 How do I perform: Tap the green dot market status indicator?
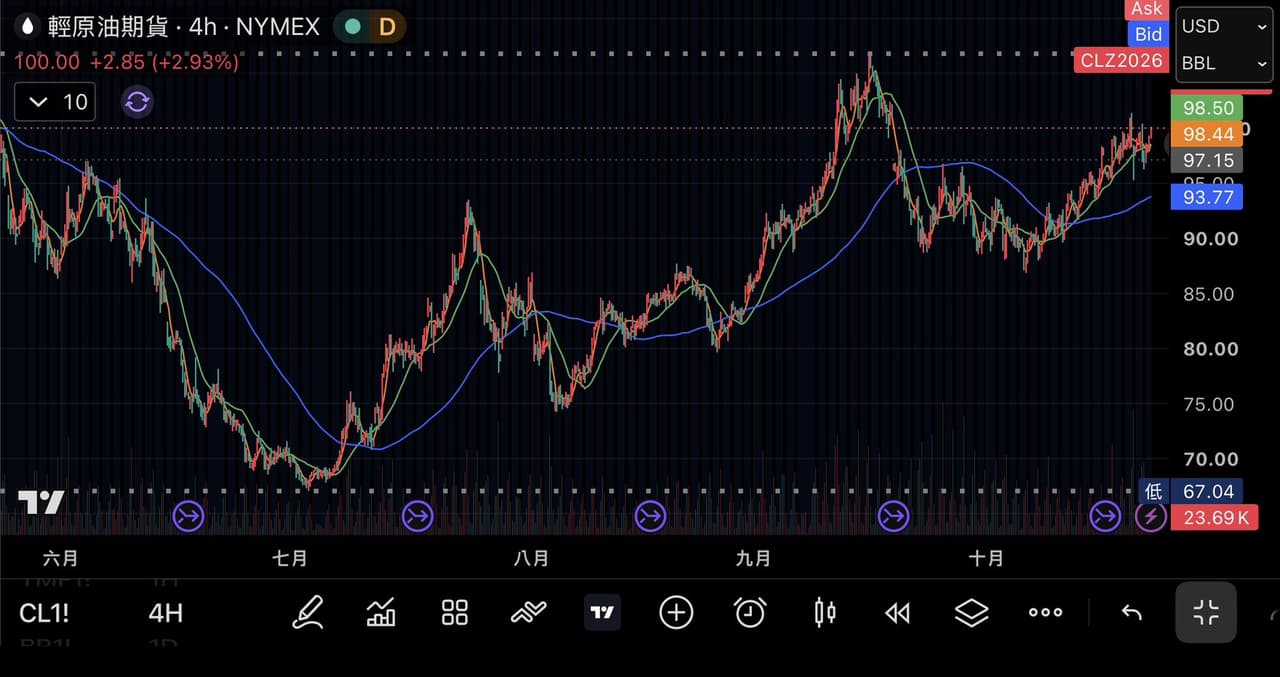point(352,27)
